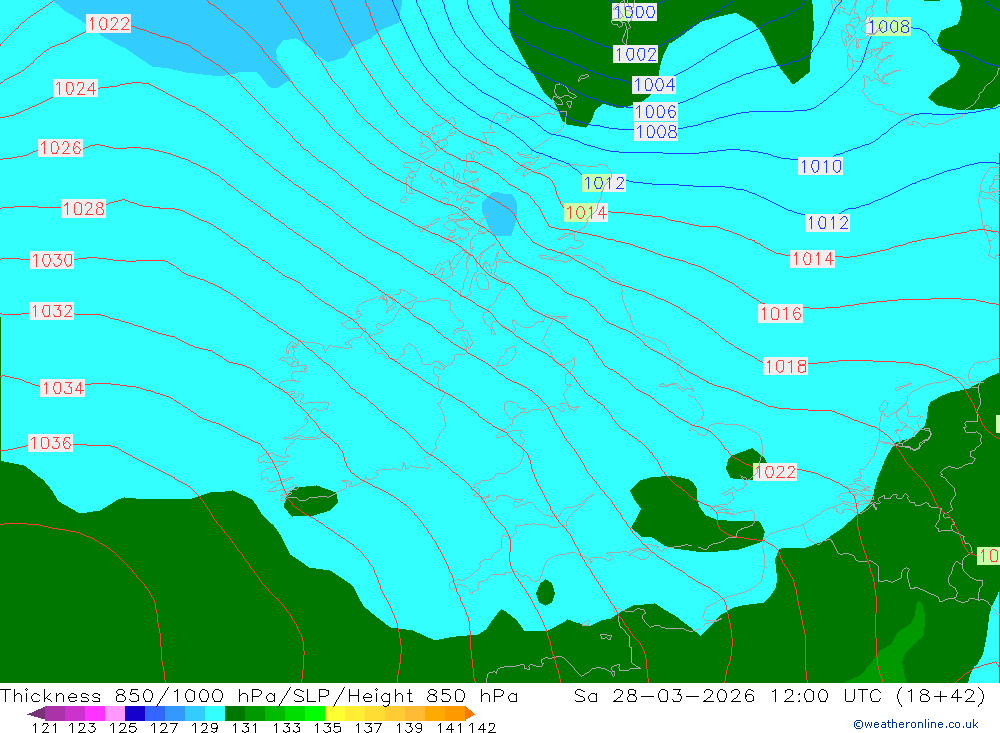The image size is (1000, 733).
Task: Pick the bright magenta legend swatch
Action: (95, 713)
